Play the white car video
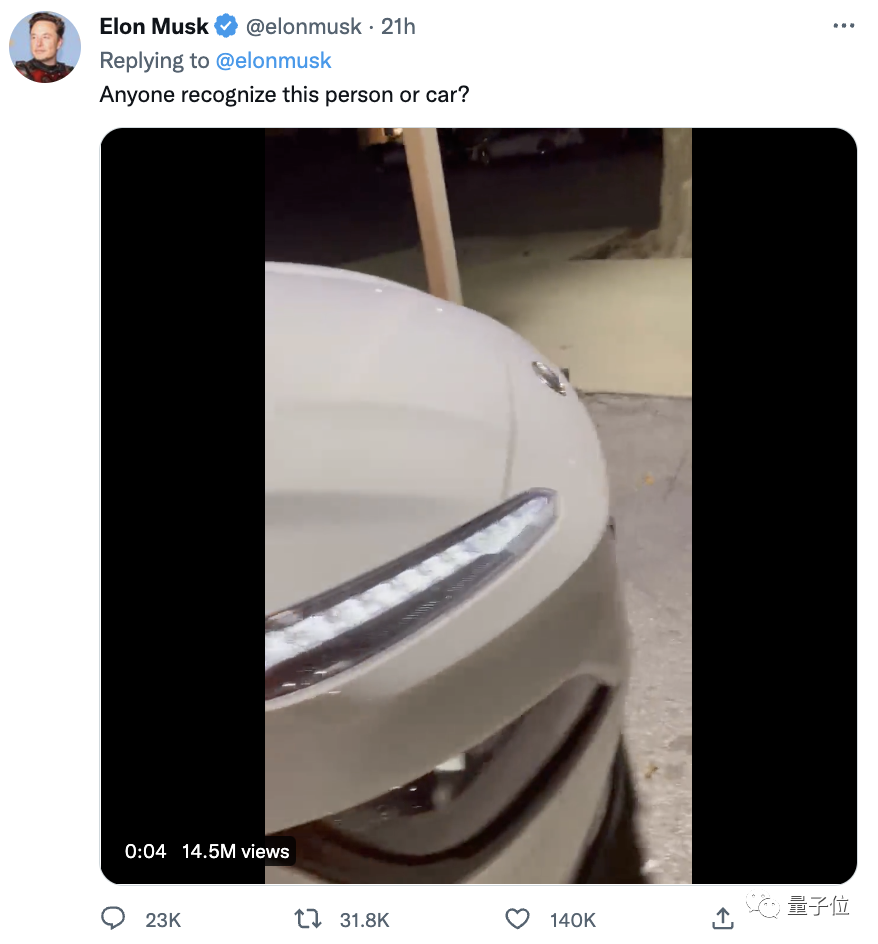Image resolution: width=878 pixels, height=944 pixels. (478, 506)
